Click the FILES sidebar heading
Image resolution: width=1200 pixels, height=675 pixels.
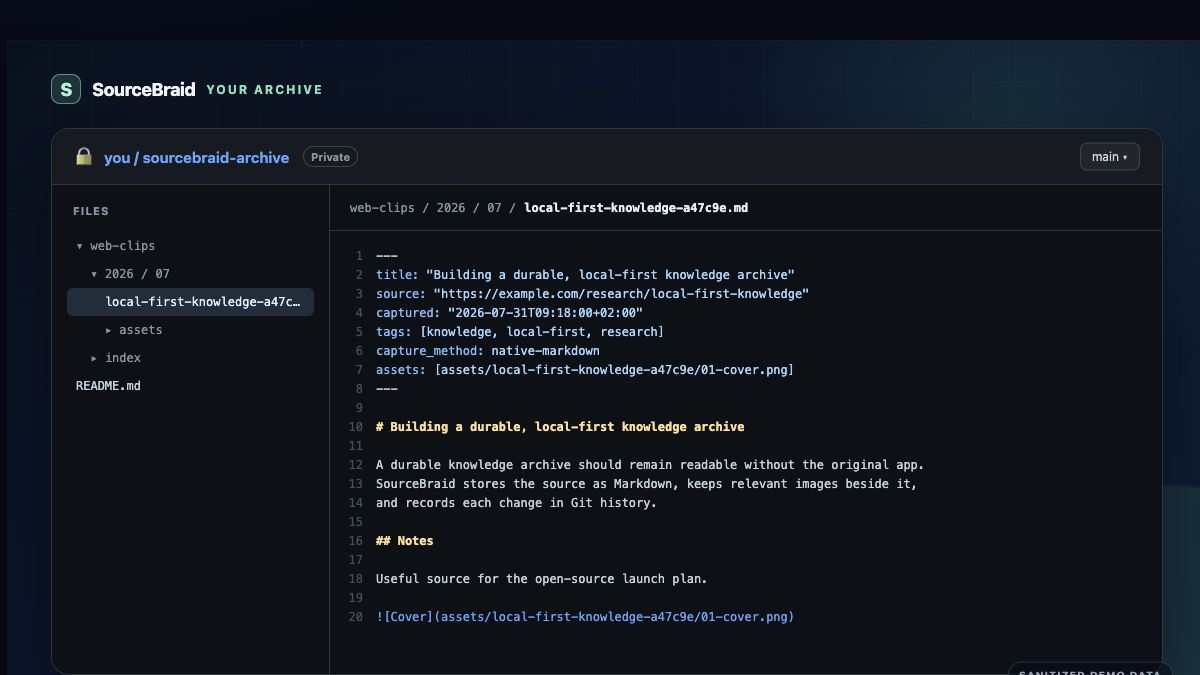coord(91,211)
